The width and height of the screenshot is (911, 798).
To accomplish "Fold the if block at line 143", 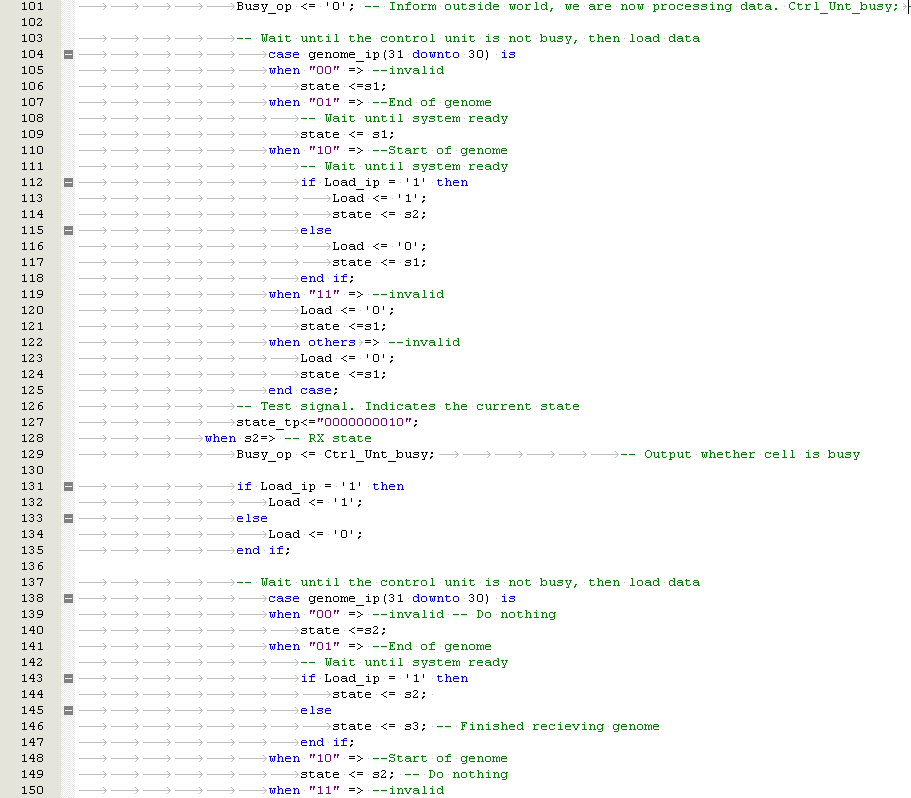I will pyautogui.click(x=68, y=678).
